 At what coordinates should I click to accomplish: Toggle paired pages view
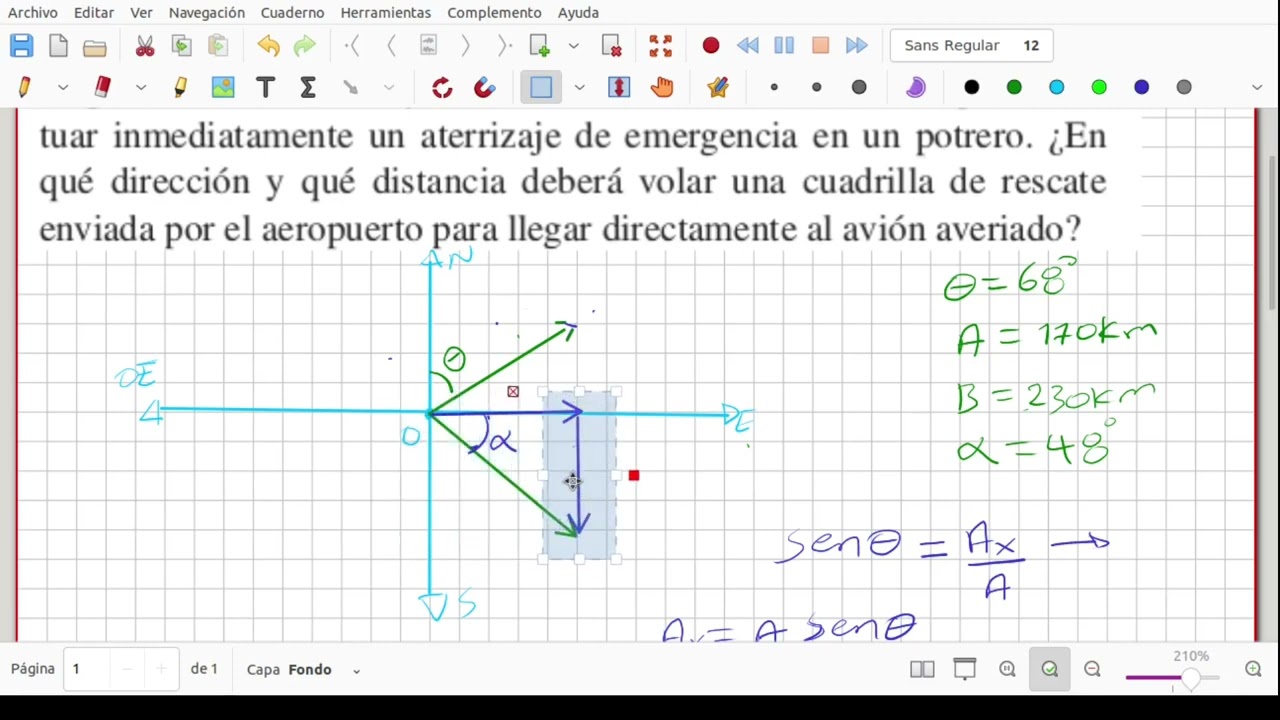pyautogui.click(x=922, y=669)
